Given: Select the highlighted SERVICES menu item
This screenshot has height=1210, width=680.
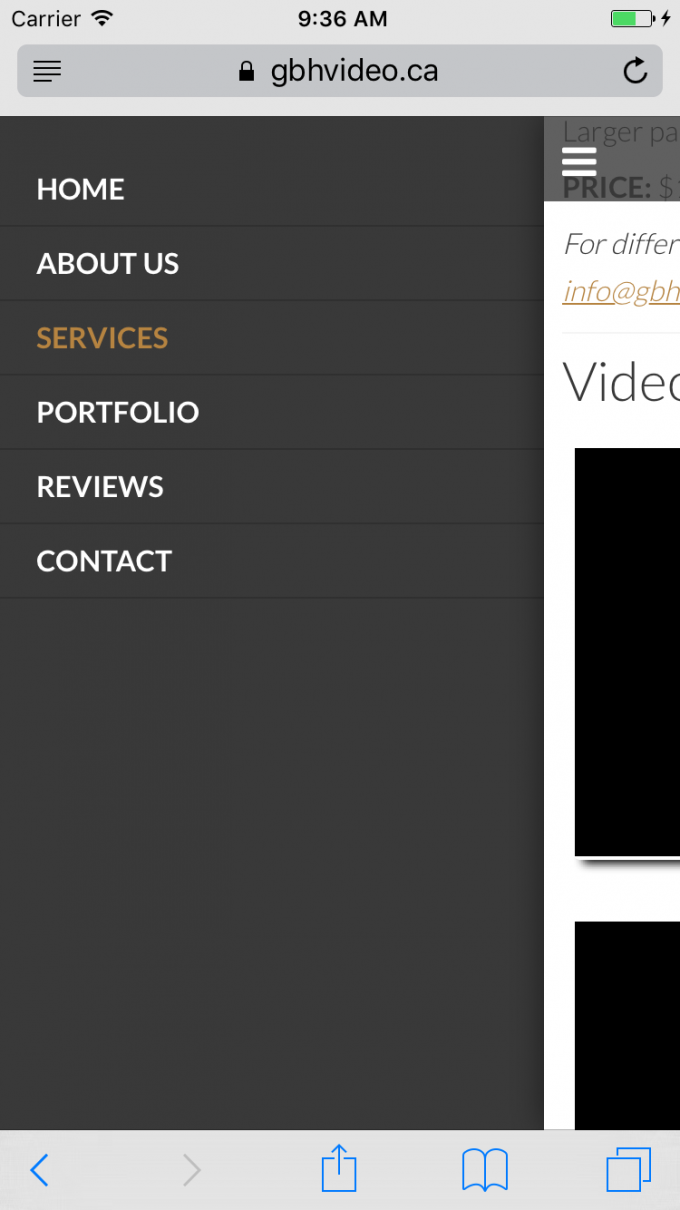Looking at the screenshot, I should (x=272, y=338).
